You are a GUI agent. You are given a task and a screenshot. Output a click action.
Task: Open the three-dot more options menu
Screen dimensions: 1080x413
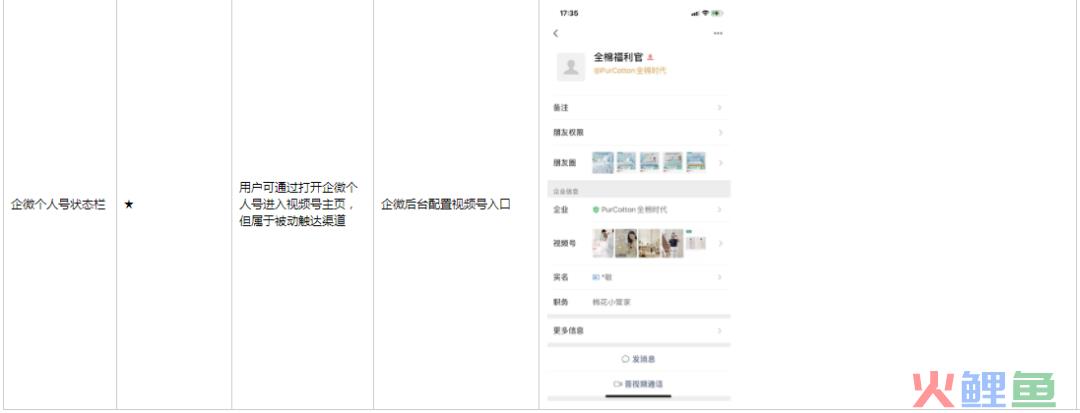718,33
